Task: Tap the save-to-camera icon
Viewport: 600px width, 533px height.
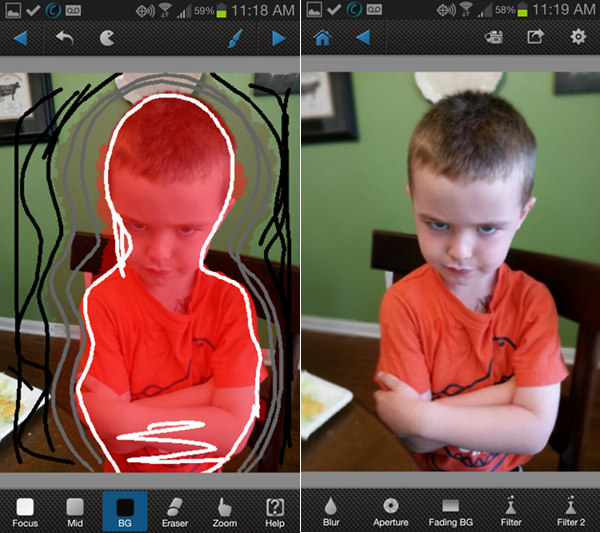Action: point(494,37)
